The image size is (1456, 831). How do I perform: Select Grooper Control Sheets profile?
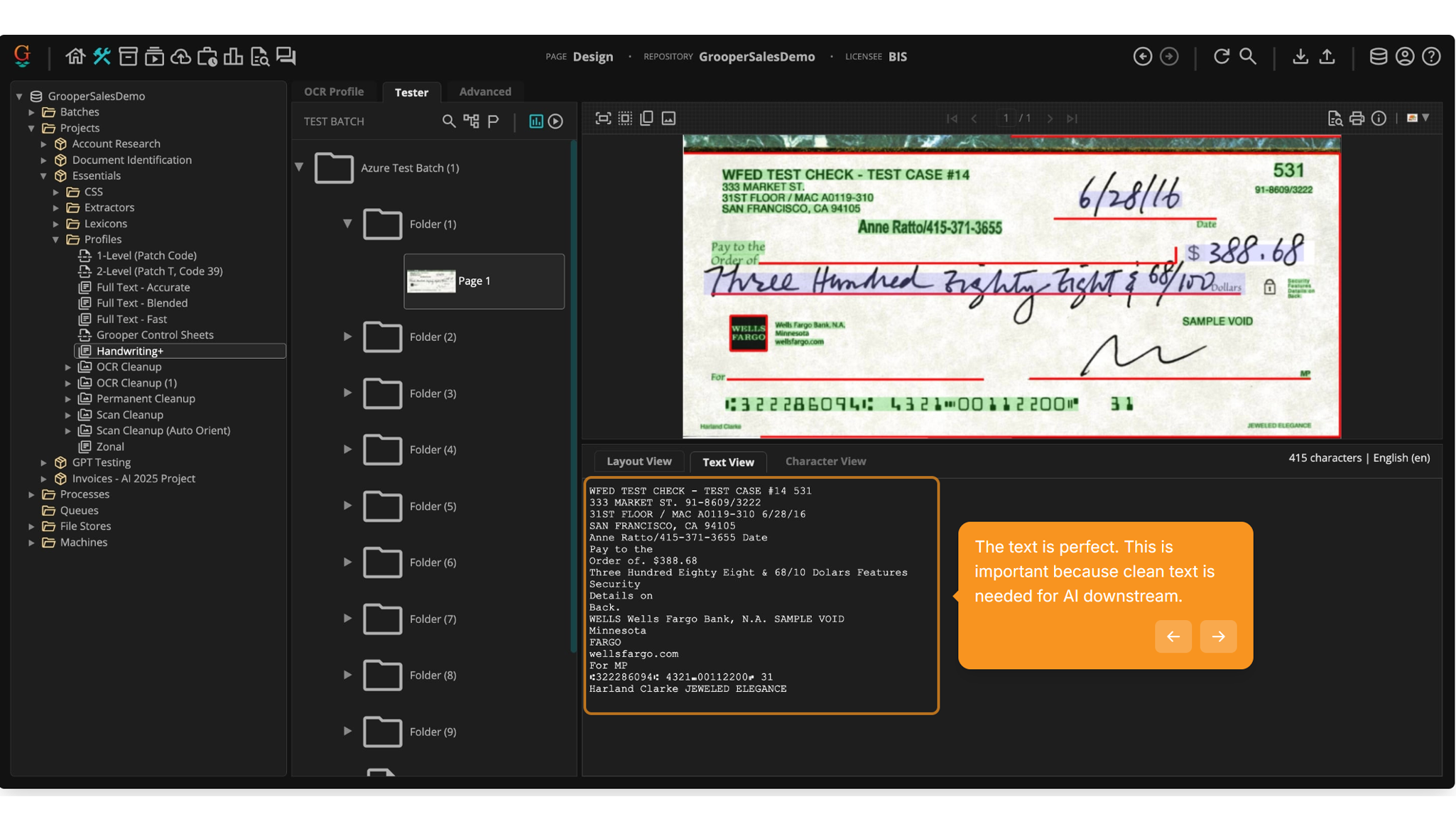(x=155, y=335)
